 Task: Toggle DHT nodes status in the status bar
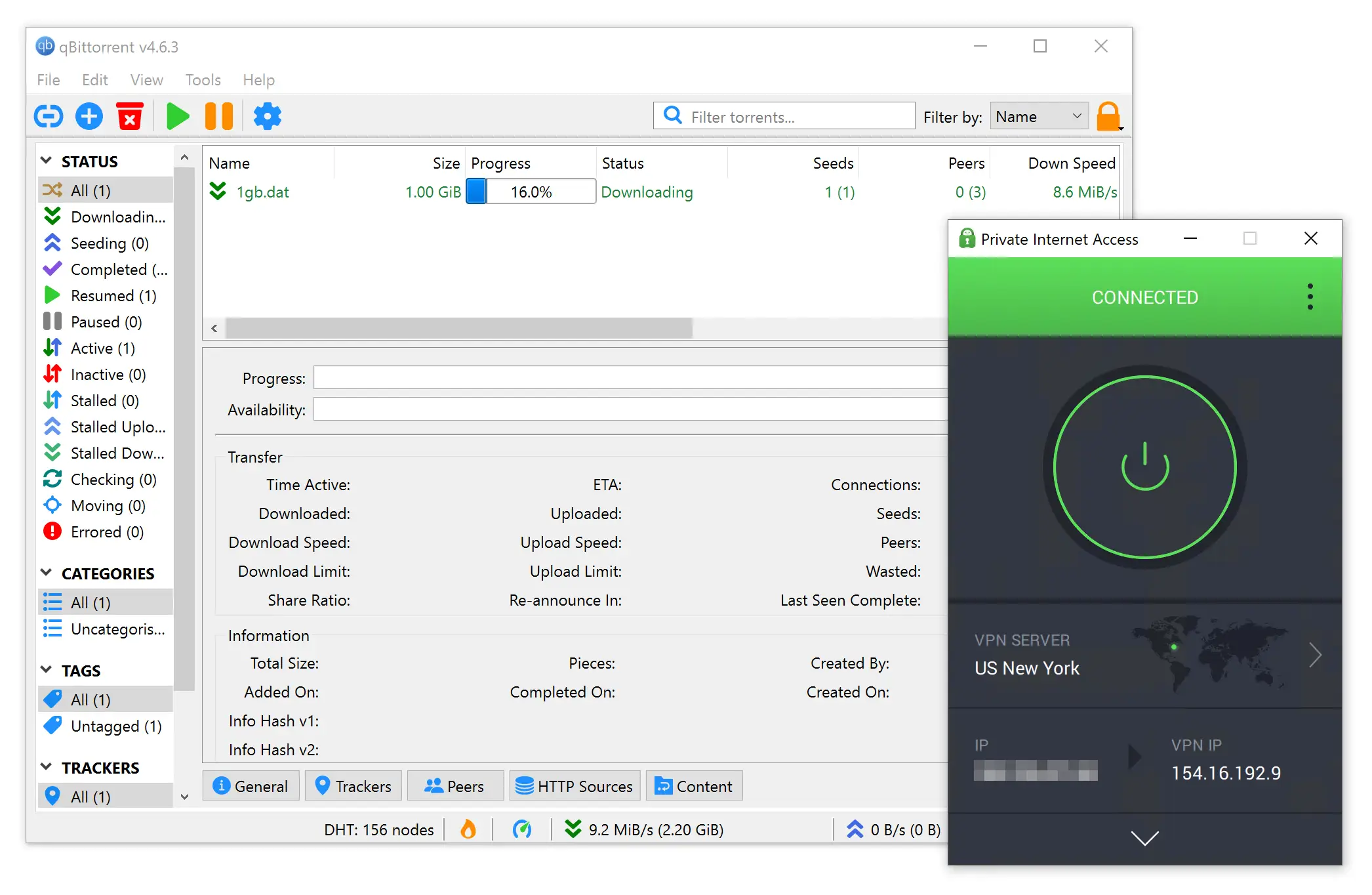pos(378,829)
